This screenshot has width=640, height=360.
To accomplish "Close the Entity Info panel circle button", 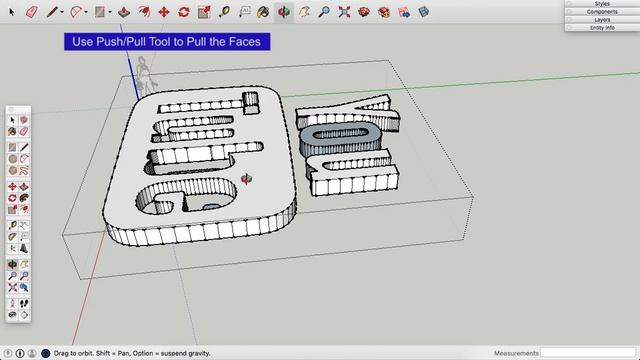I will click(x=569, y=28).
